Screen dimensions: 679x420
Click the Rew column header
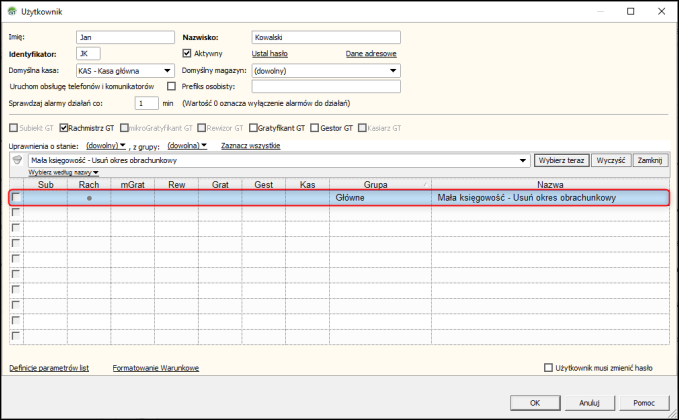[x=177, y=184]
